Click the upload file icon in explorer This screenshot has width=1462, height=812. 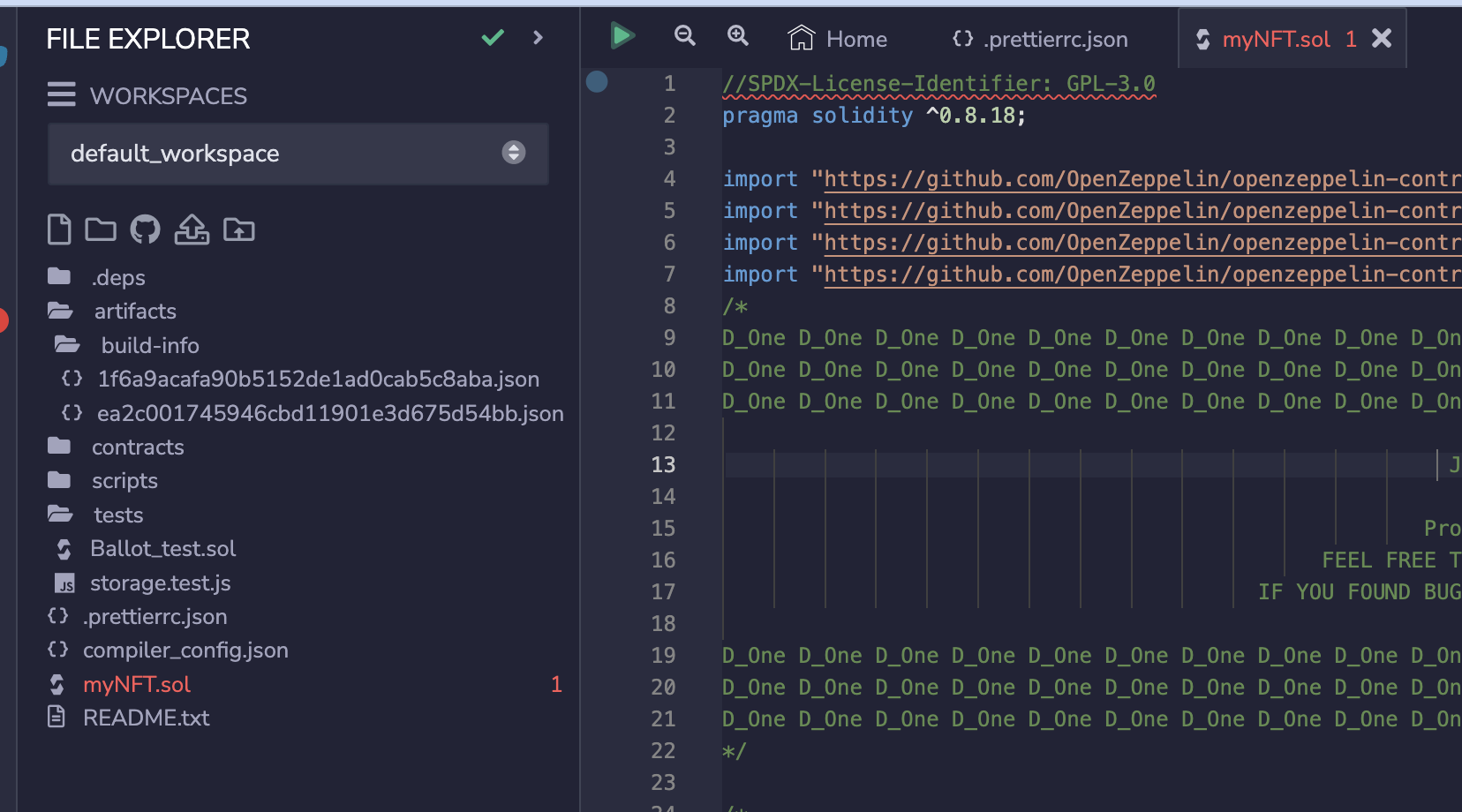tap(192, 229)
